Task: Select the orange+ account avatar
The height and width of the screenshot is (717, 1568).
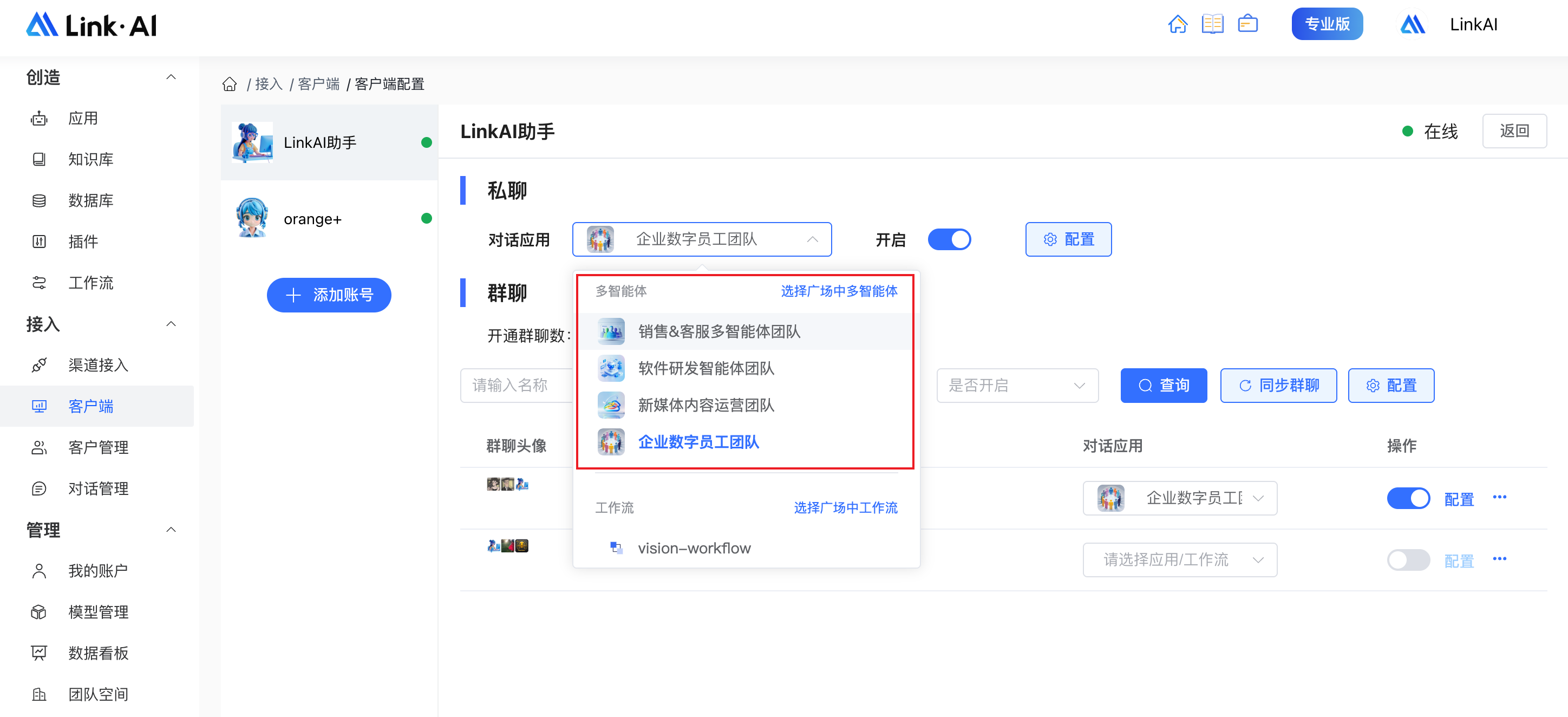Action: [x=252, y=218]
